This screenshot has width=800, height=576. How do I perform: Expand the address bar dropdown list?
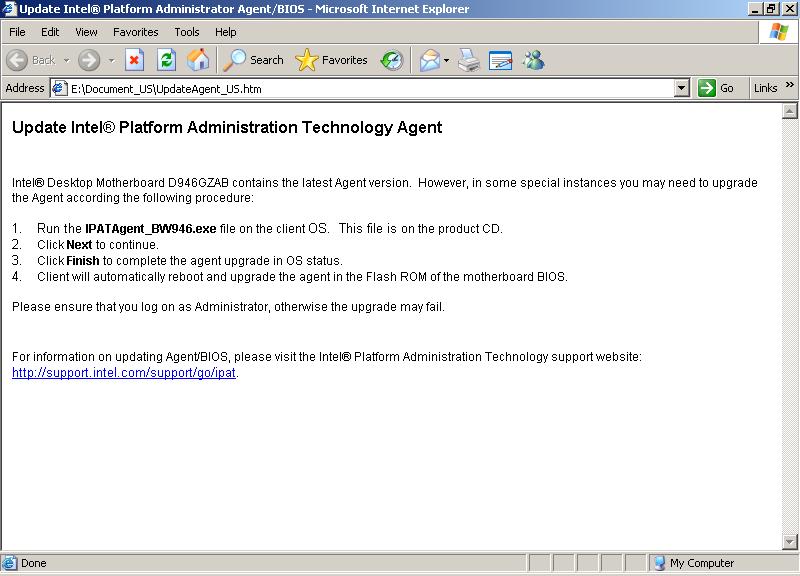682,88
